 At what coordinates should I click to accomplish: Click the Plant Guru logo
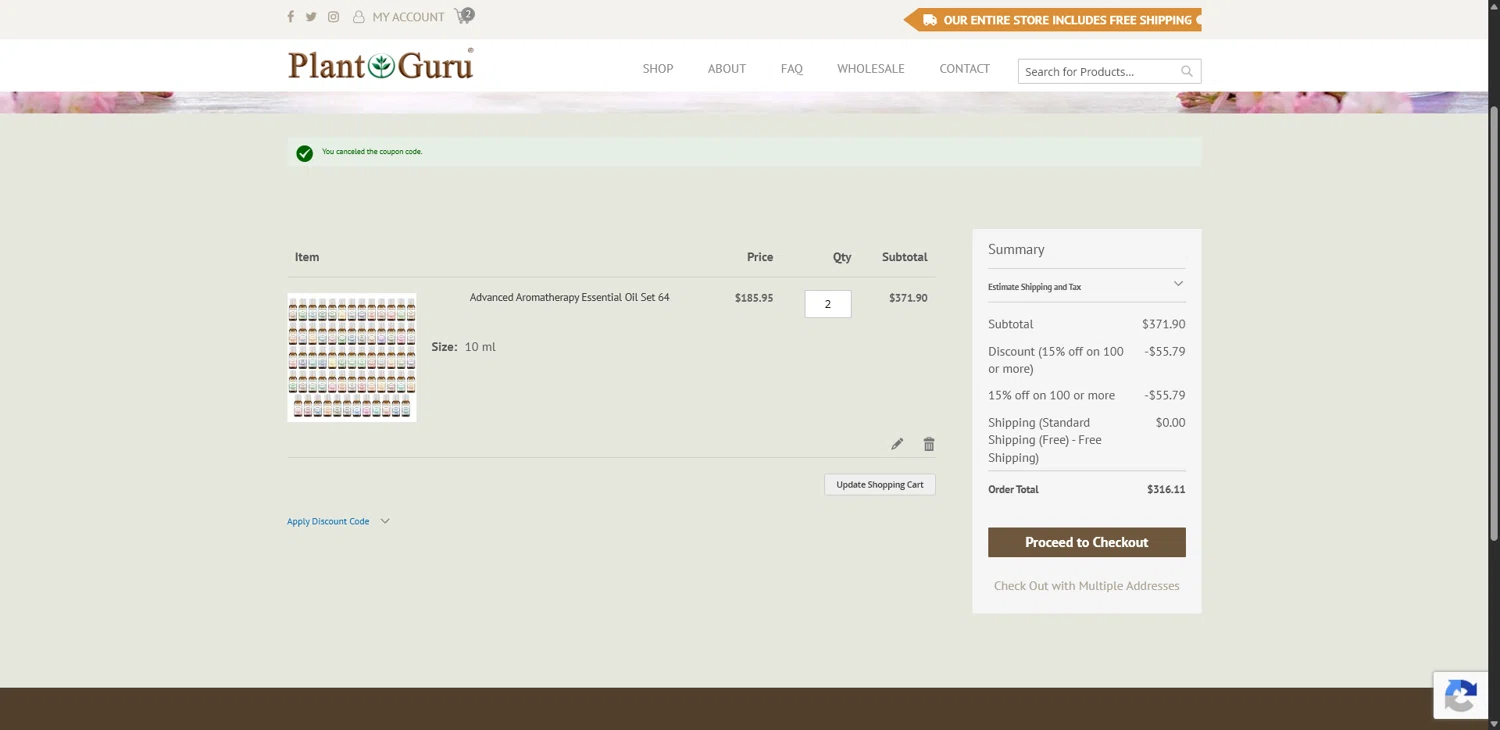(381, 64)
